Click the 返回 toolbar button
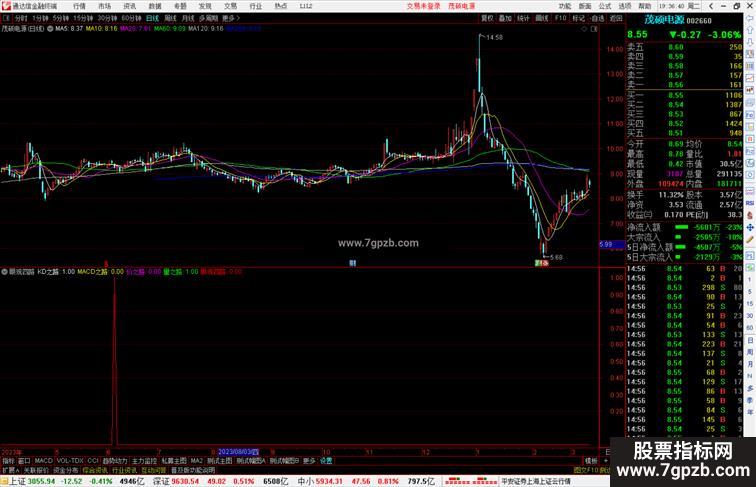The image size is (756, 487). 616,18
